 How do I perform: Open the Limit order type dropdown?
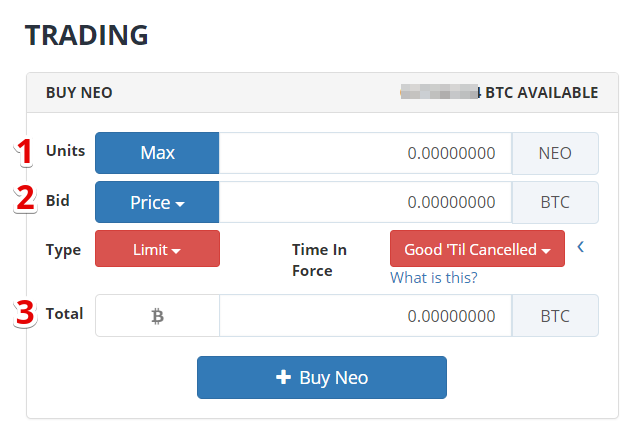pyautogui.click(x=157, y=249)
